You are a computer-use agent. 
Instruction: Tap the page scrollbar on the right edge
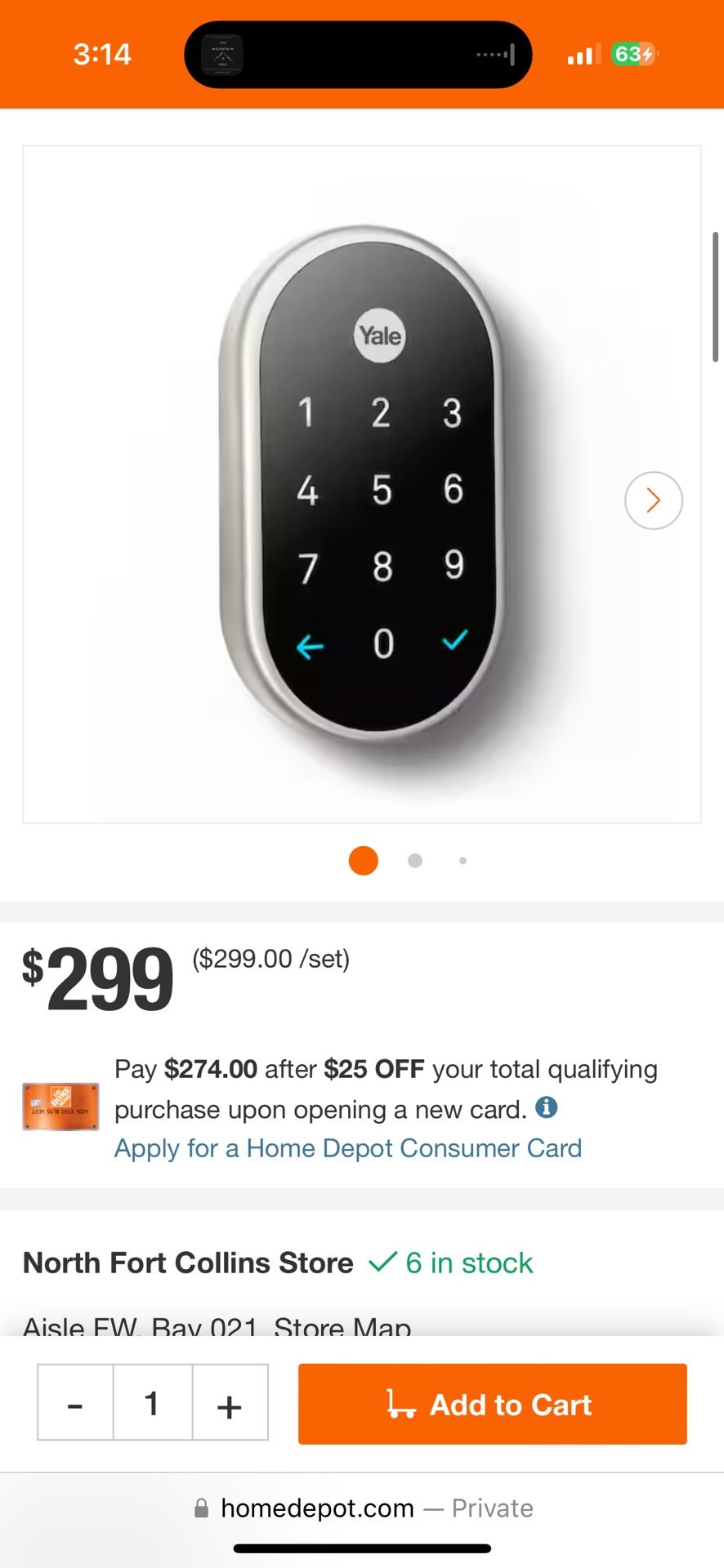pos(715,297)
